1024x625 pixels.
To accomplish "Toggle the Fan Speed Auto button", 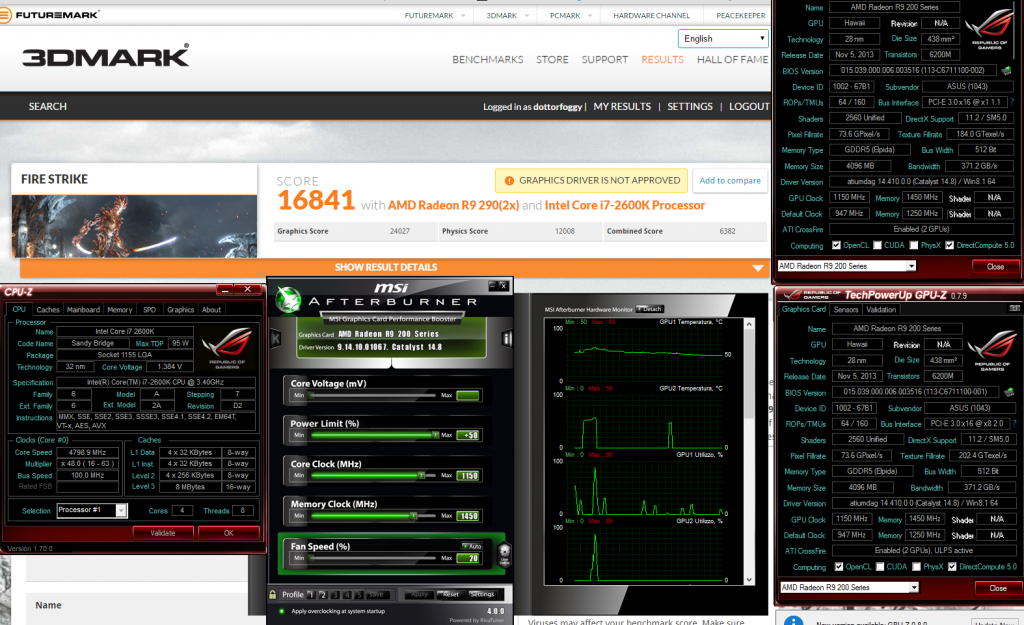I will coord(469,546).
